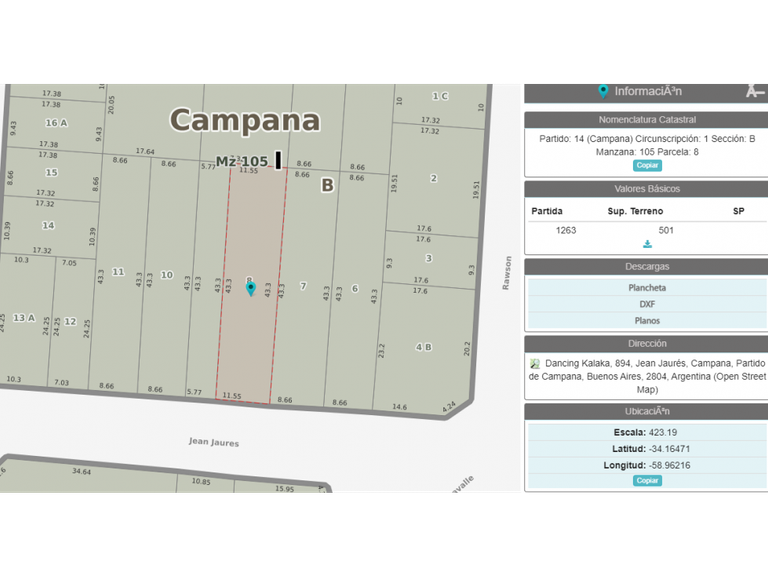Click the Rawson street label

click(x=506, y=273)
